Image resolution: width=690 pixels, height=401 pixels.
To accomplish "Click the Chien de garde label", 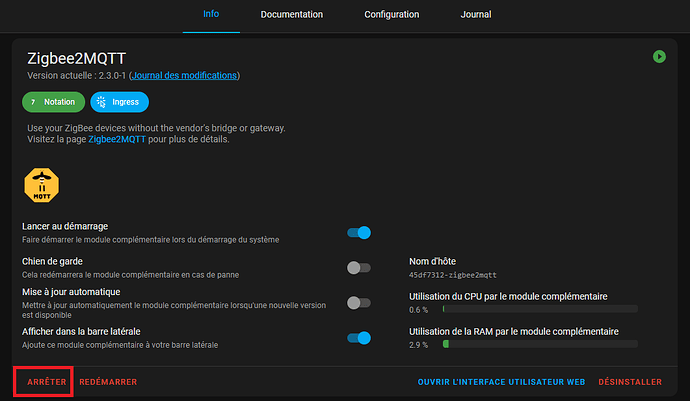I will 52,261.
